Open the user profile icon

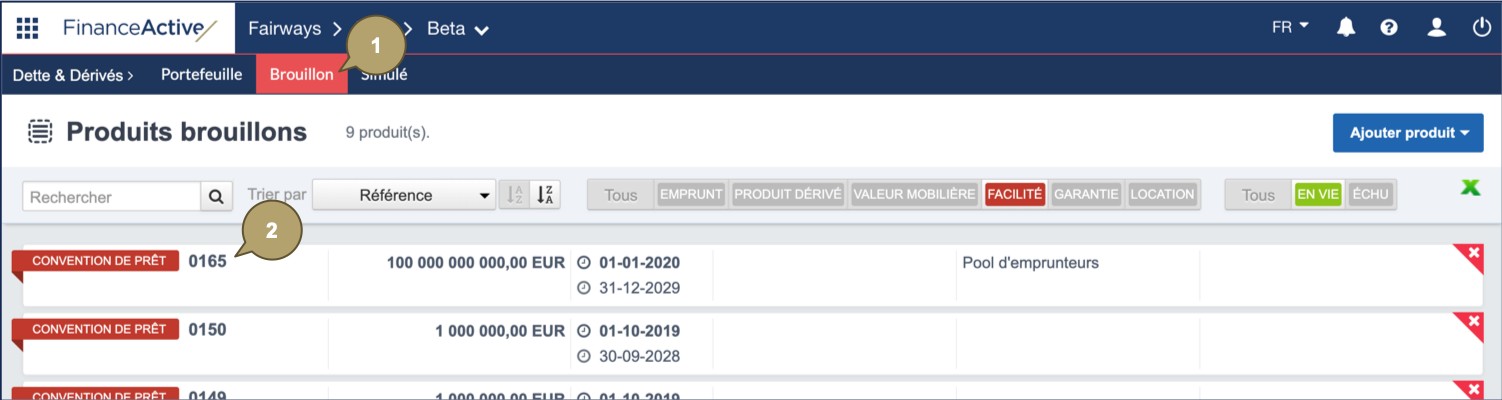1436,28
